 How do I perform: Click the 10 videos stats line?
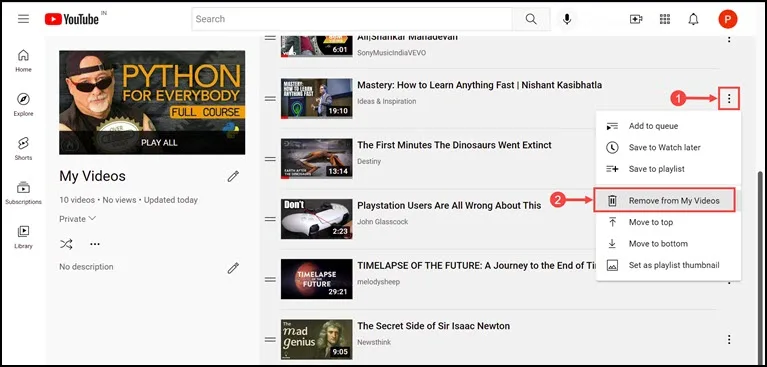pos(129,200)
